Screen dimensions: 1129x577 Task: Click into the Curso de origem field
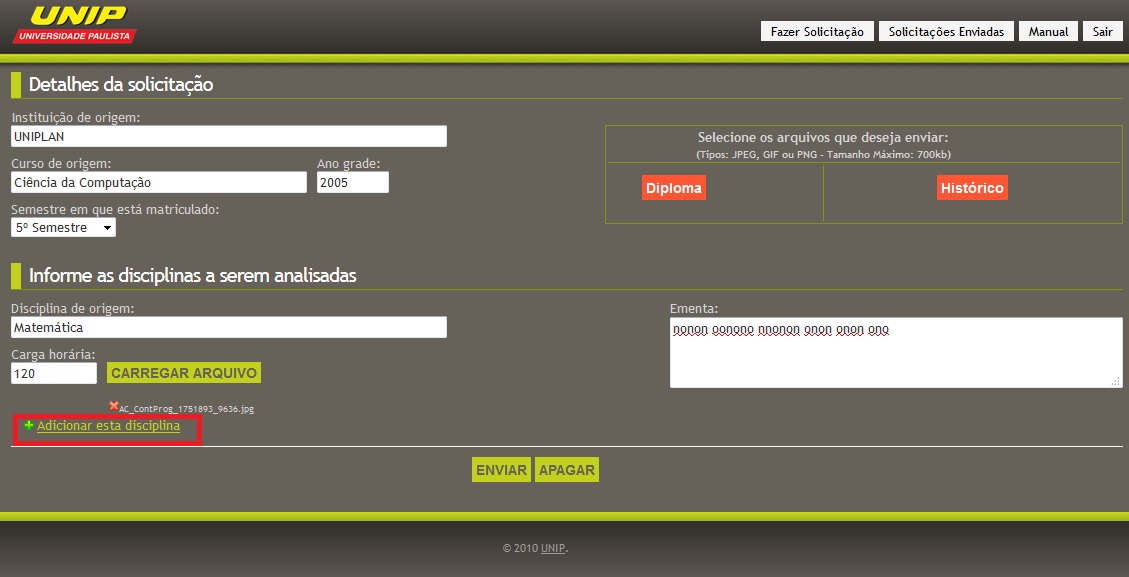[x=158, y=182]
